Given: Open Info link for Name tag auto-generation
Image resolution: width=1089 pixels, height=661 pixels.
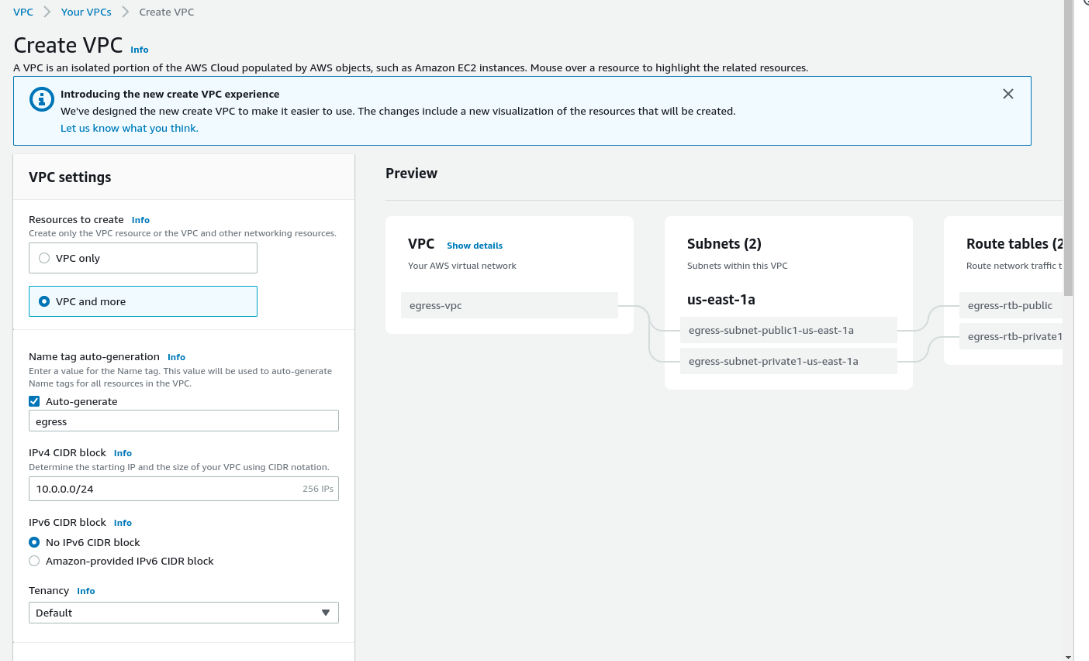Looking at the screenshot, I should (176, 357).
